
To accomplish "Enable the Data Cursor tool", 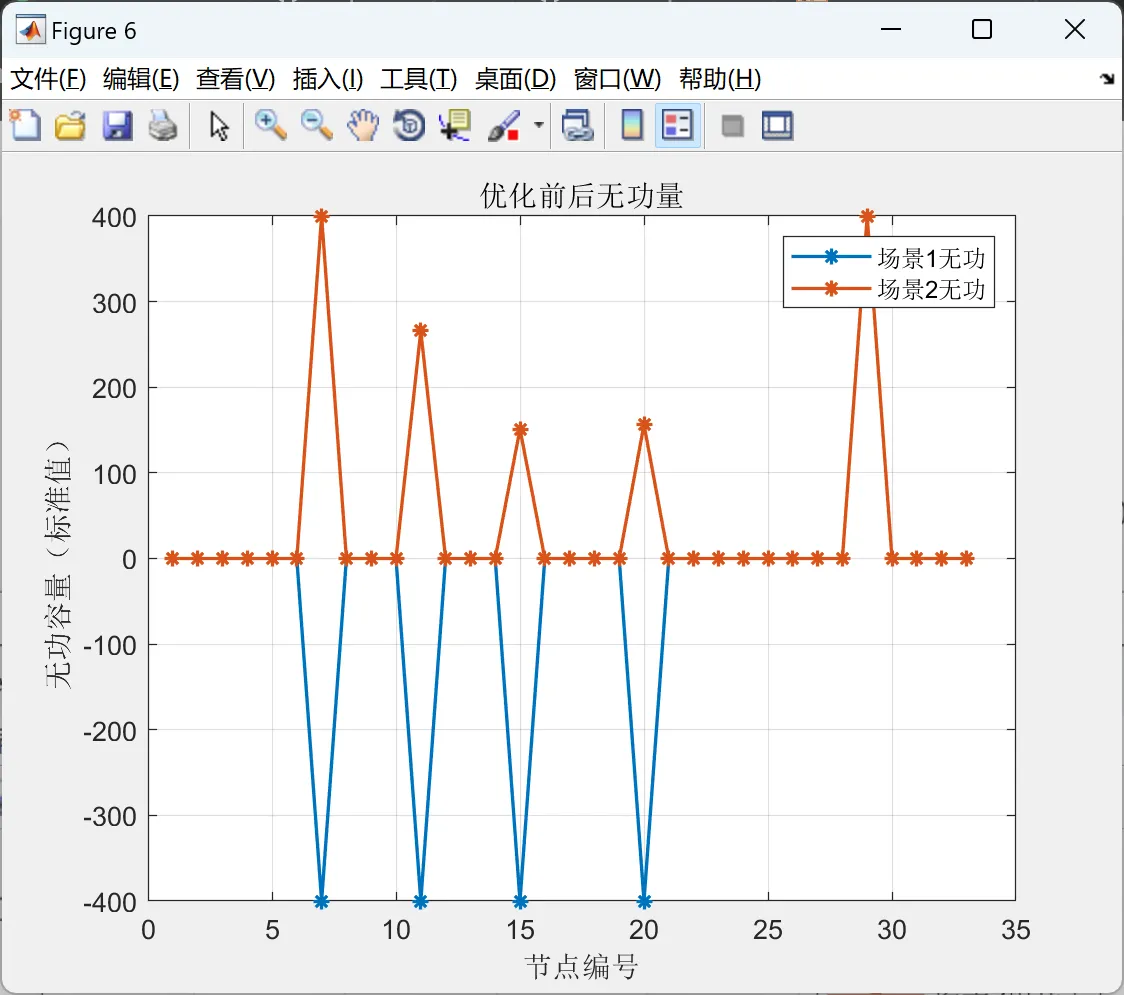I will click(455, 125).
